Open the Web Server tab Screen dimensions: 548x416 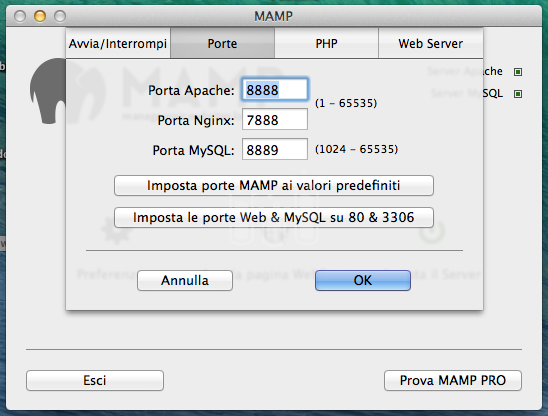(431, 43)
